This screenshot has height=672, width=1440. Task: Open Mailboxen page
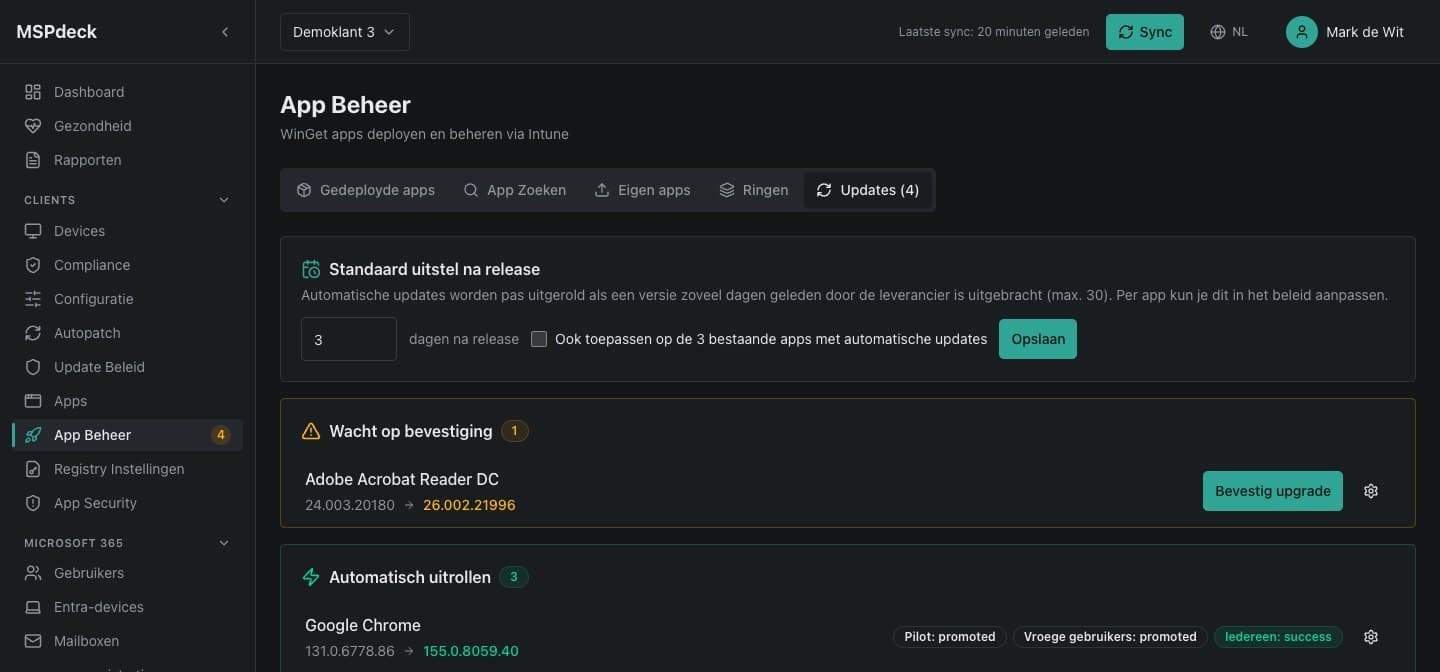127,641
